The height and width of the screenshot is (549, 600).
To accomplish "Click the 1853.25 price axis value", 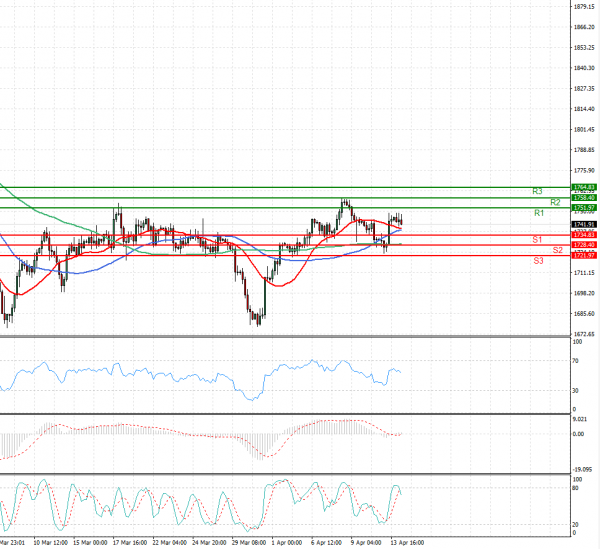I will pyautogui.click(x=584, y=48).
